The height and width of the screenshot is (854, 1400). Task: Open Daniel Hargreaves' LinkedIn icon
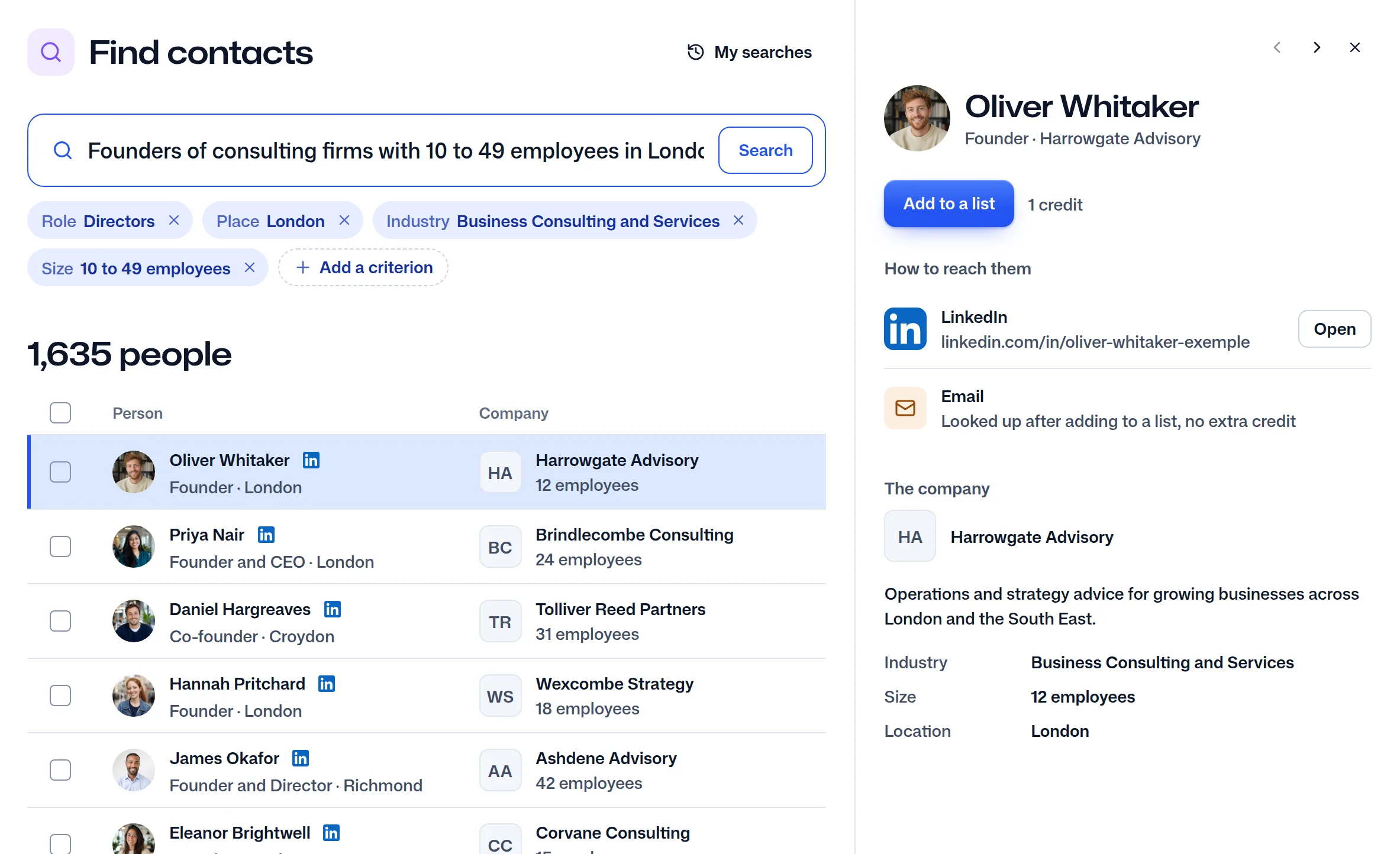click(333, 609)
